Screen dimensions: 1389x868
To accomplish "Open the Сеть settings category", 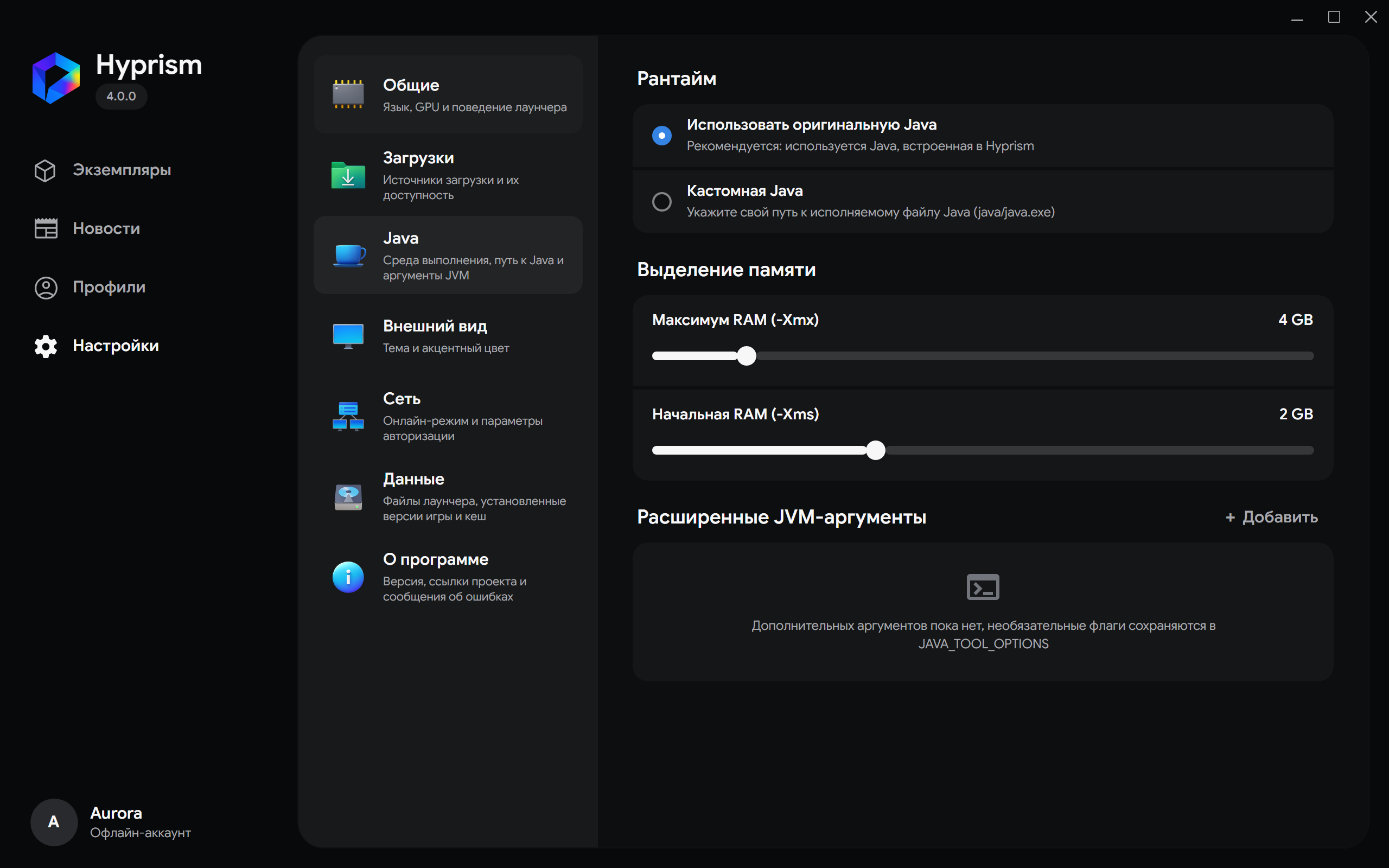I will pos(448,416).
